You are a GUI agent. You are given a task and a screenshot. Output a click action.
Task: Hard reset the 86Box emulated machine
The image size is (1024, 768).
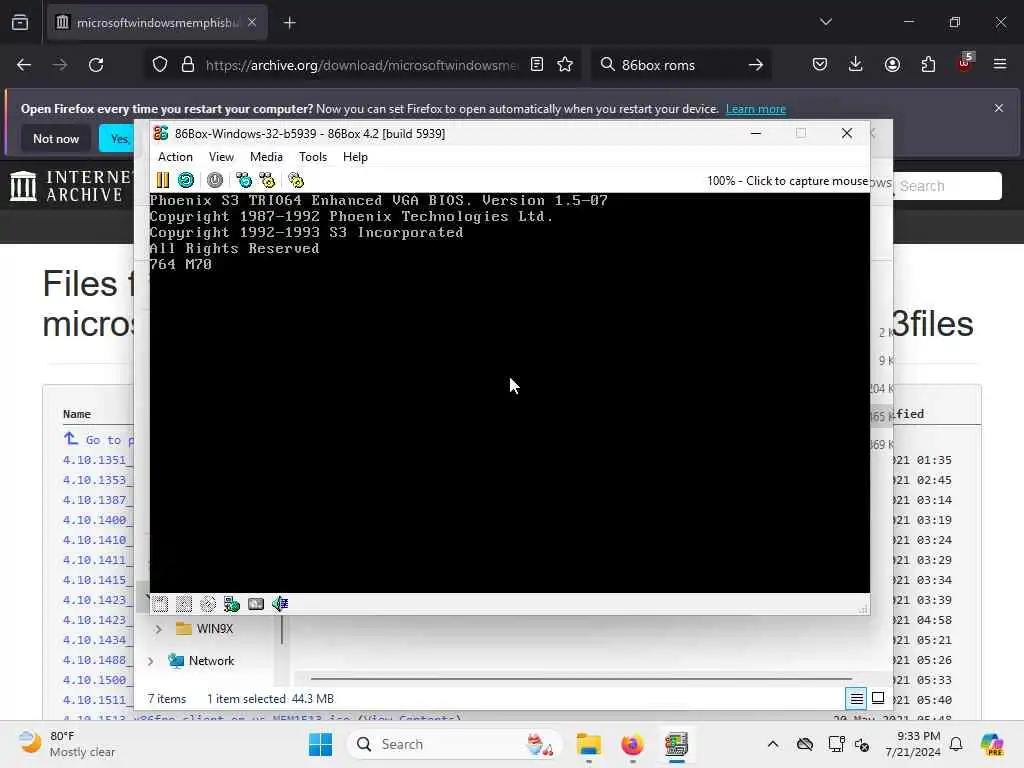click(186, 180)
